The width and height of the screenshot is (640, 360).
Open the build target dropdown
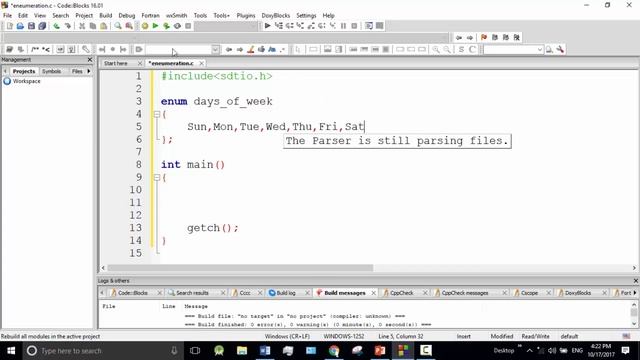[x=254, y=26]
